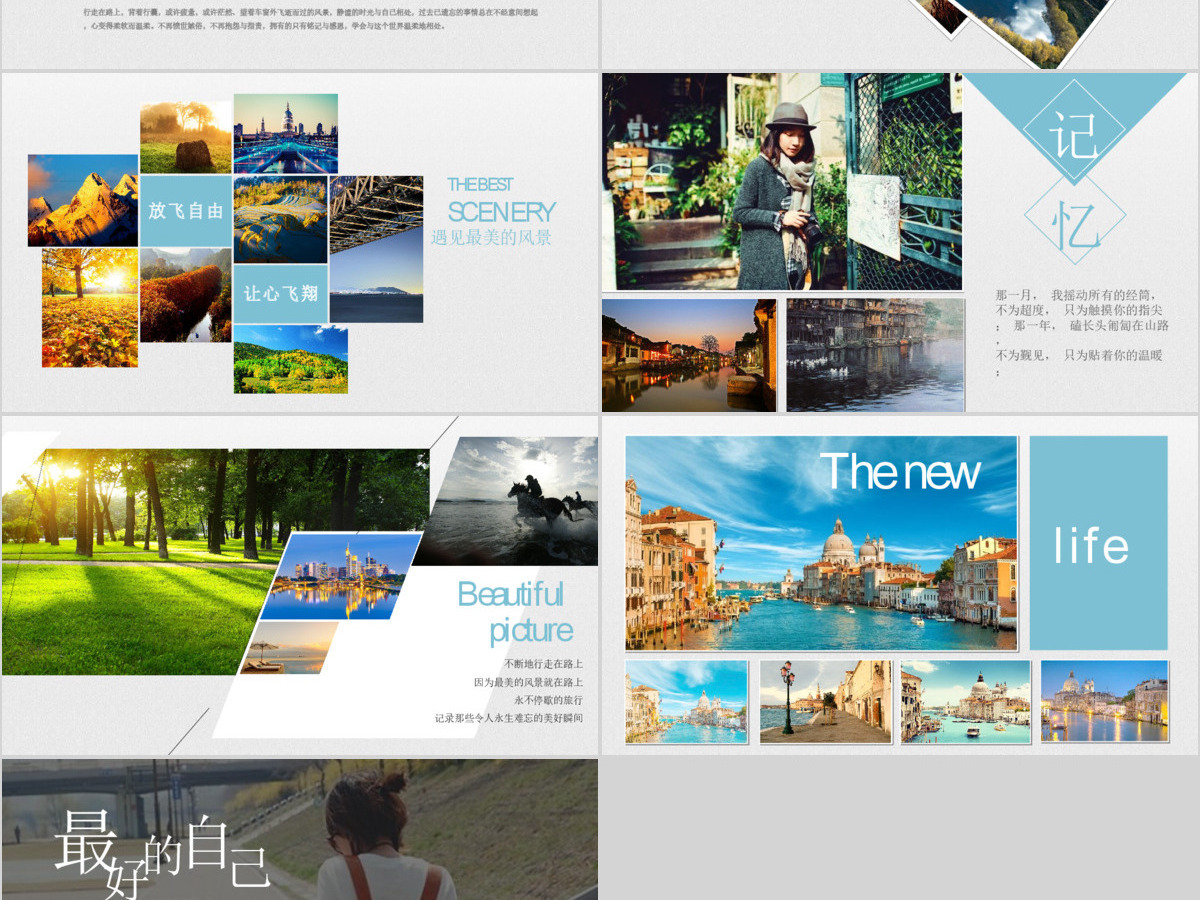Select the beach loungers at sunset photo
Viewport: 1200px width, 900px height.
click(x=289, y=648)
